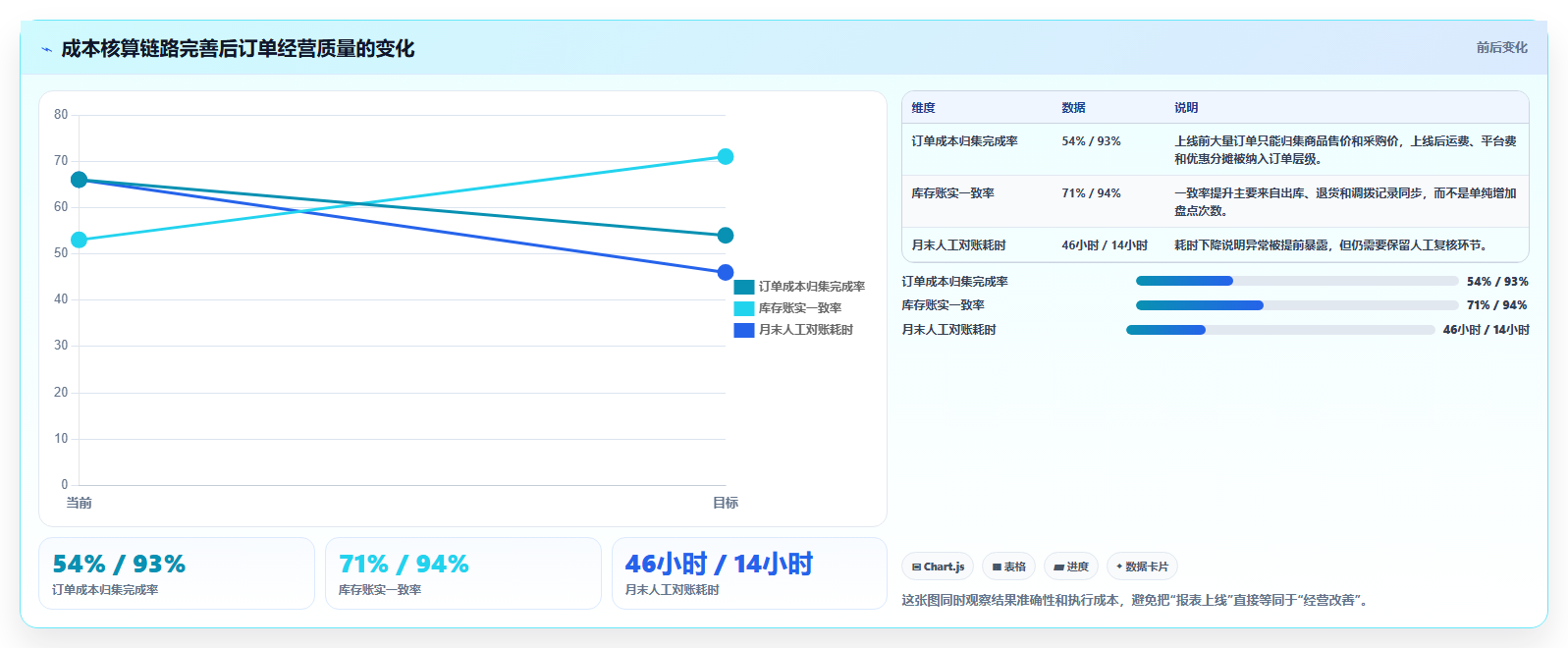The height and width of the screenshot is (648, 1568).
Task: Click table cell 库存账实一致率
Action: [952, 193]
